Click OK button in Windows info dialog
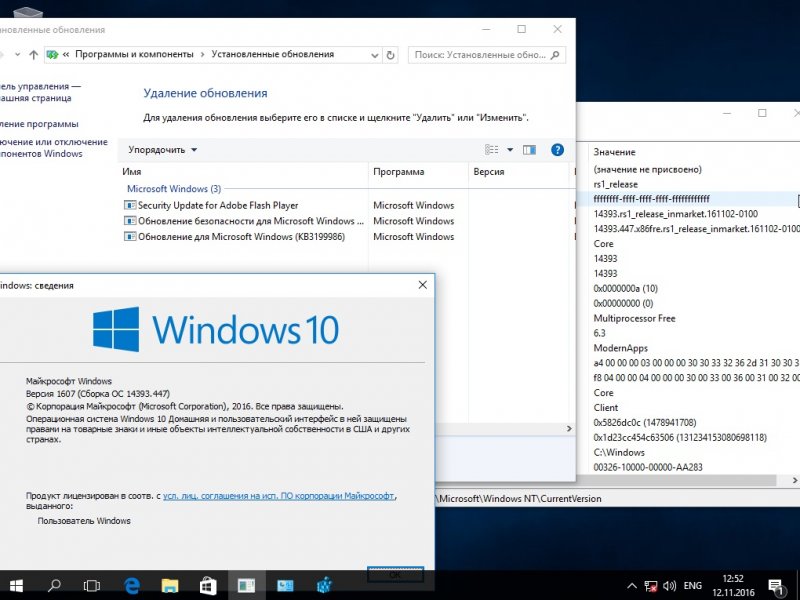The image size is (800, 600). tap(395, 574)
